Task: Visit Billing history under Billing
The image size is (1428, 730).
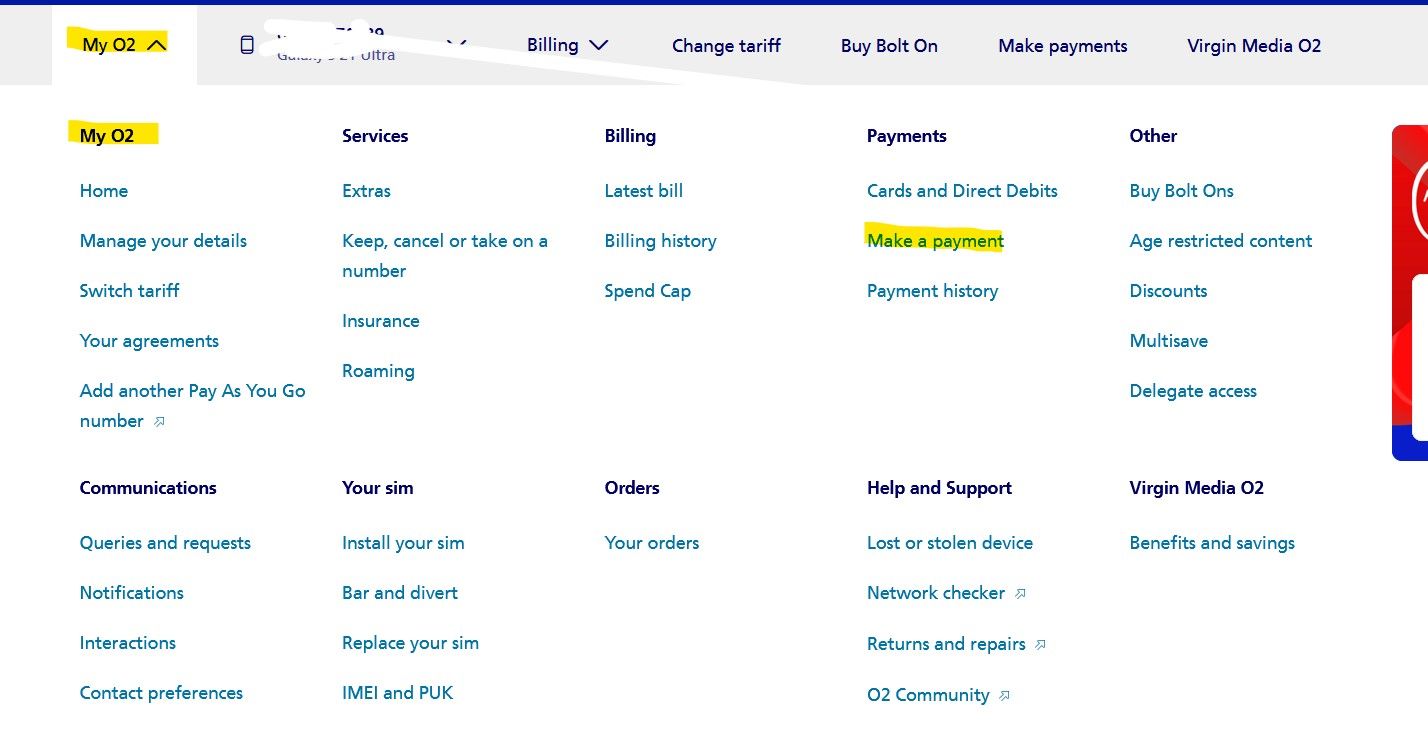Action: (660, 241)
